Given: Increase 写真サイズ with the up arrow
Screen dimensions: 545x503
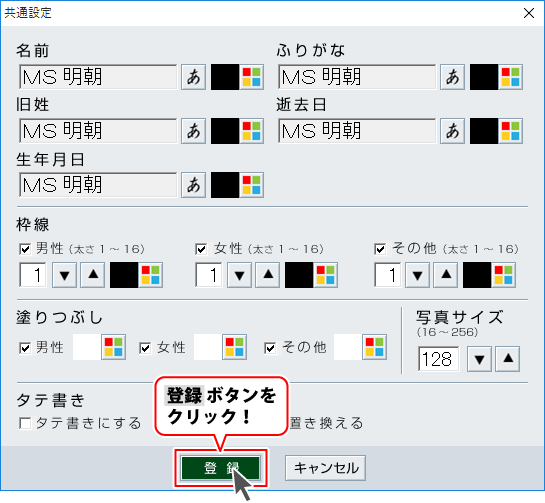Looking at the screenshot, I should tap(508, 359).
